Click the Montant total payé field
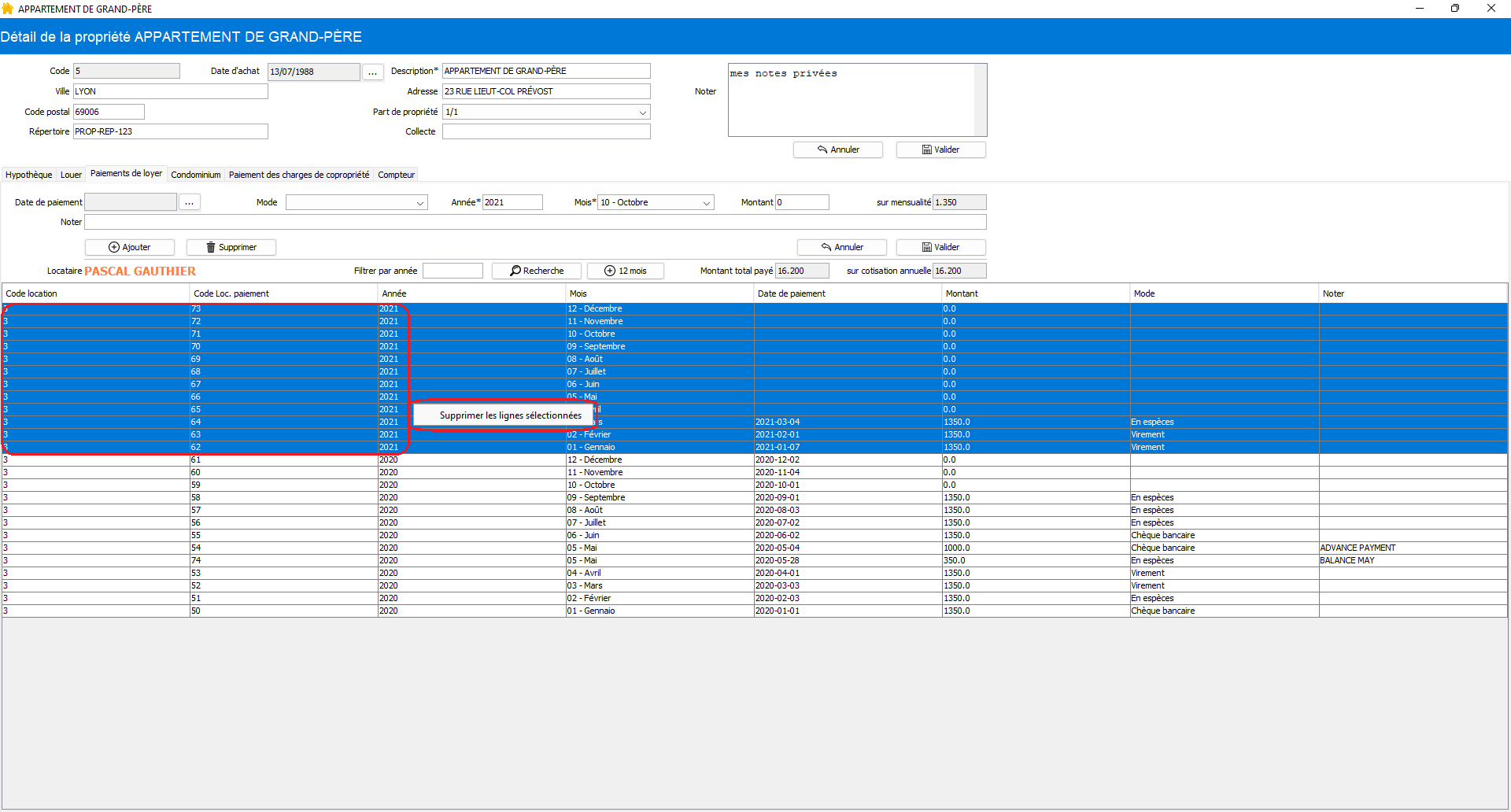Screen dimensions: 1511x812 click(x=802, y=271)
